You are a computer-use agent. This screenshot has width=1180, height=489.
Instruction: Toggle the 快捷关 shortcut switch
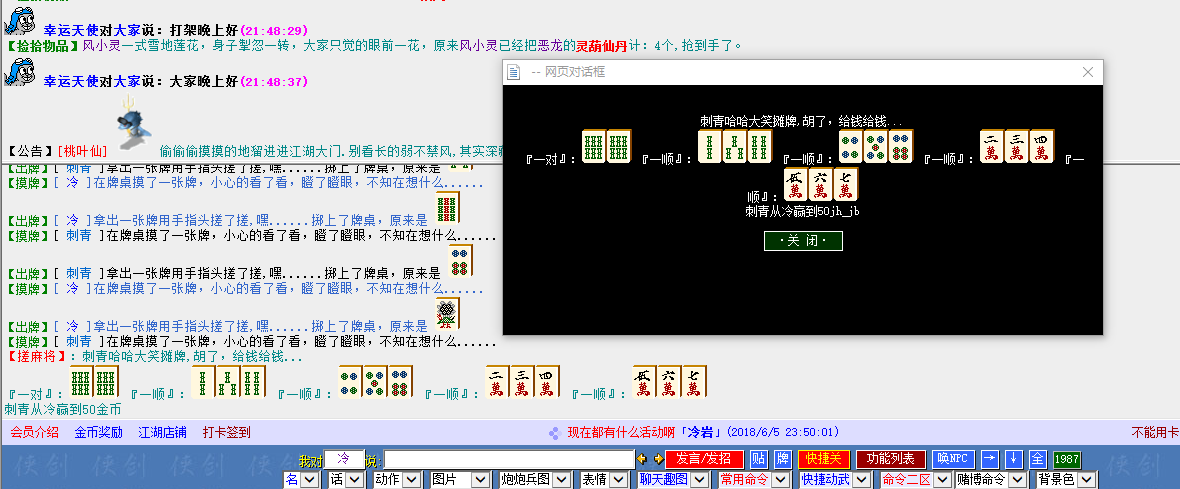coord(824,459)
